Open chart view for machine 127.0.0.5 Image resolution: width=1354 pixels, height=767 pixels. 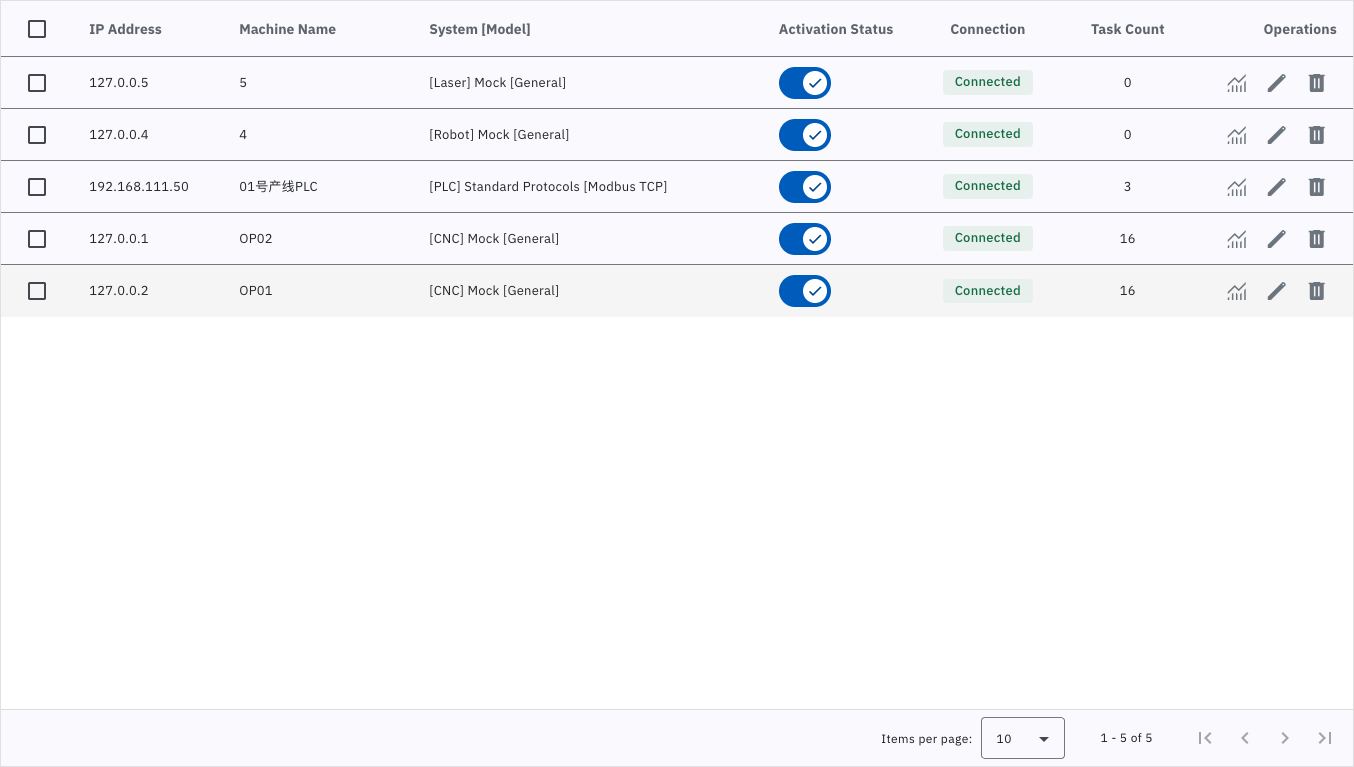1237,83
